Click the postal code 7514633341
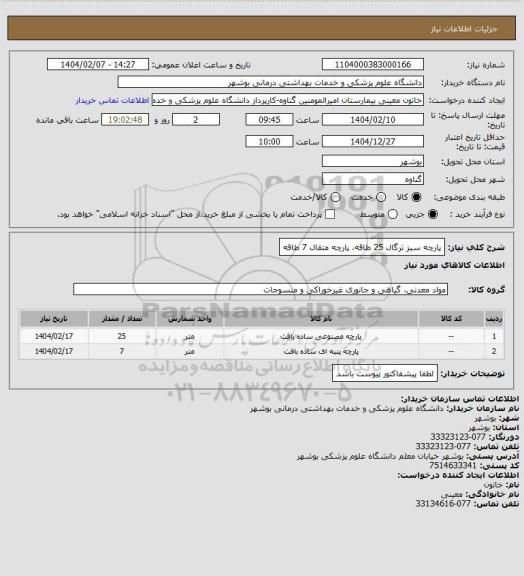Screen dimensions: 524x576 453,465
